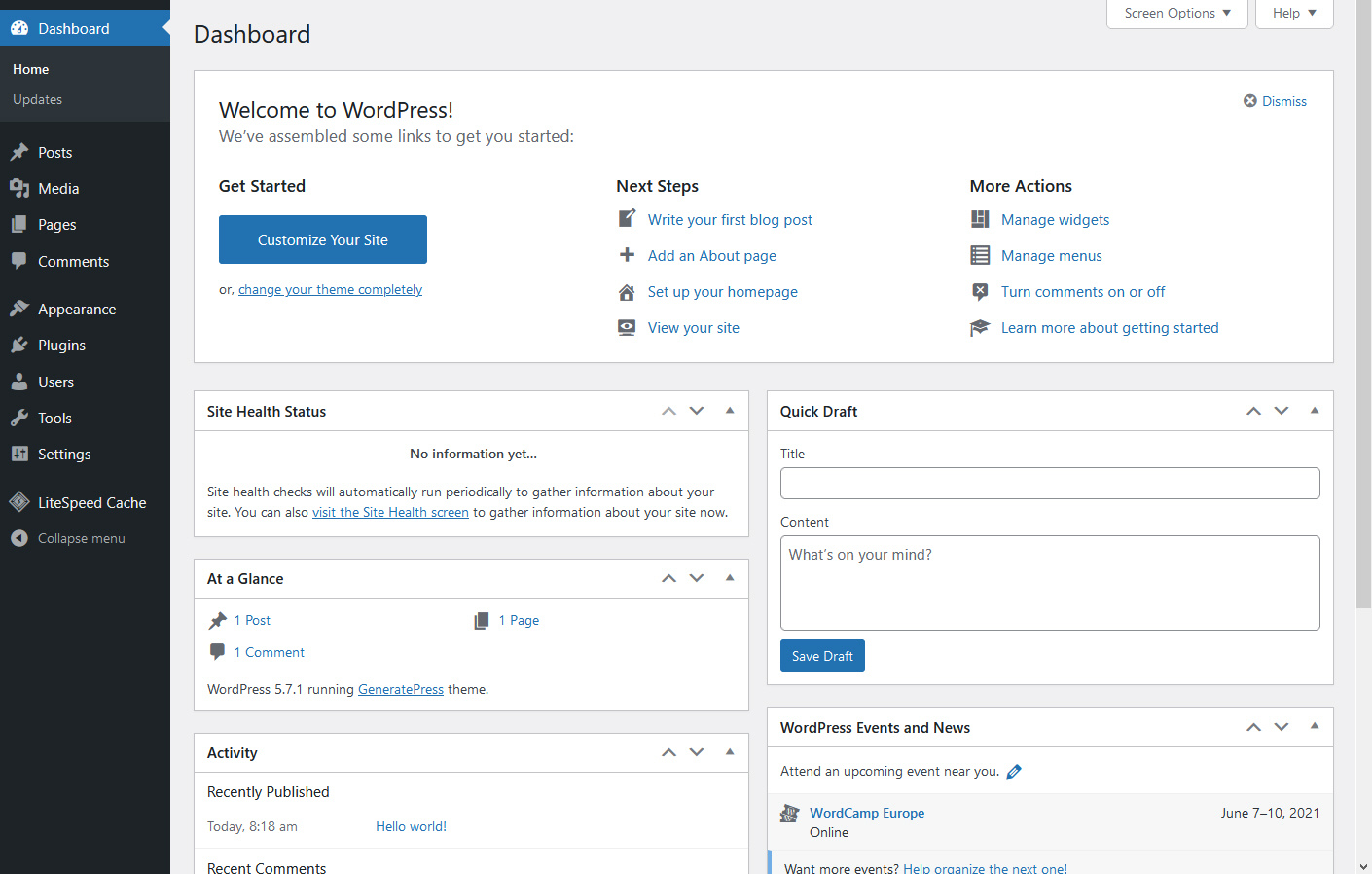The width and height of the screenshot is (1372, 874).
Task: Open the visit the Site Health screen link
Action: pyautogui.click(x=390, y=513)
